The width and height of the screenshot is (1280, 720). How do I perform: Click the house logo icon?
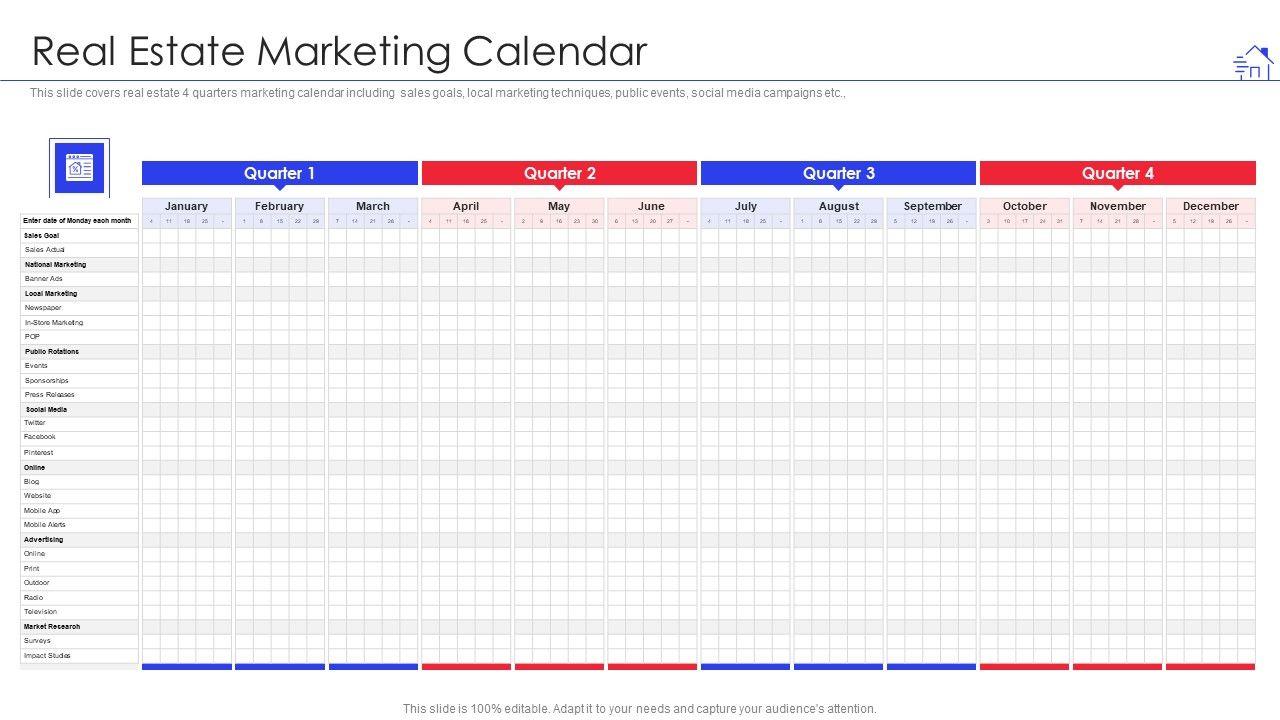click(x=1253, y=62)
